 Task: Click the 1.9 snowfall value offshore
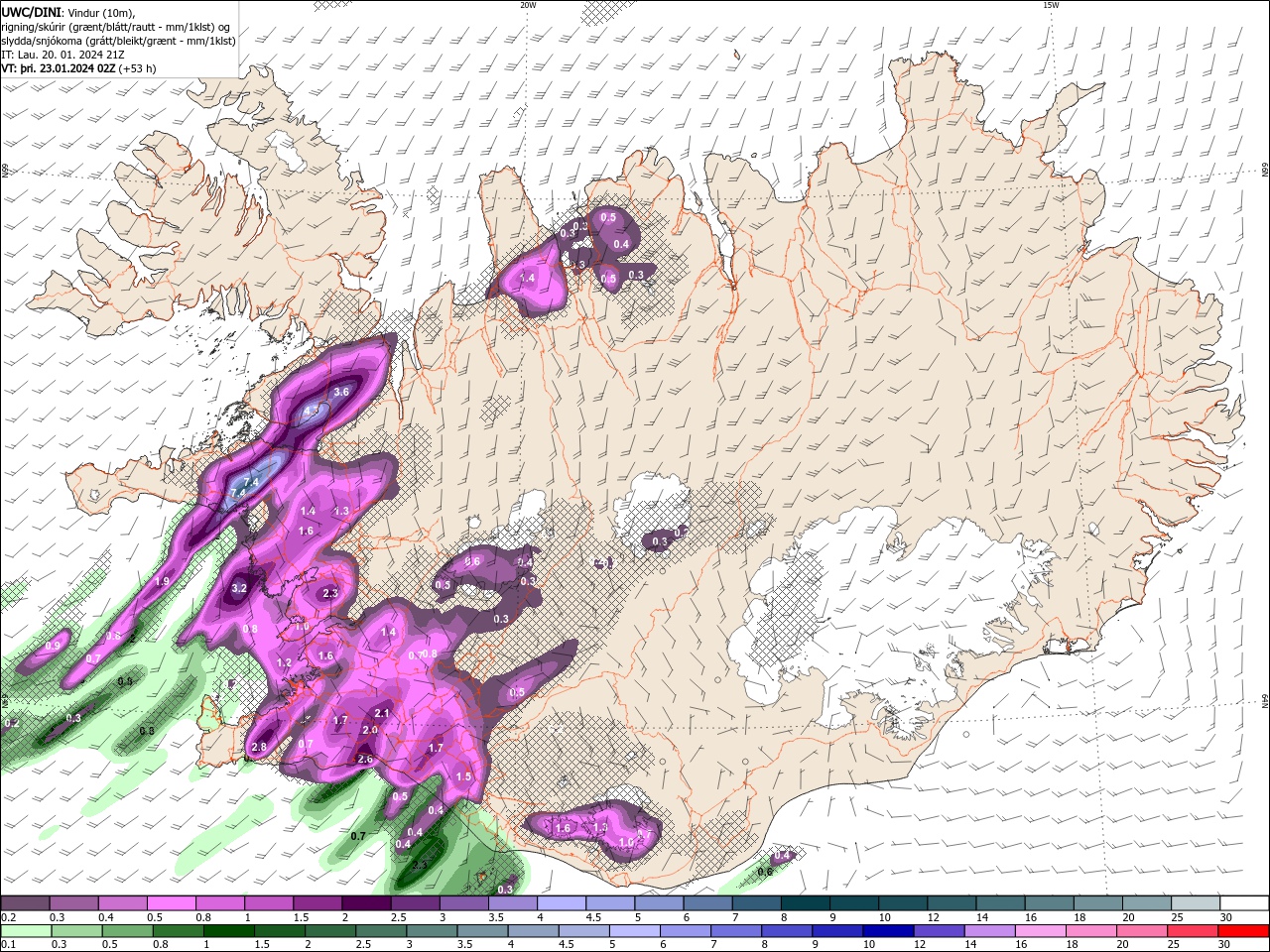coord(162,581)
